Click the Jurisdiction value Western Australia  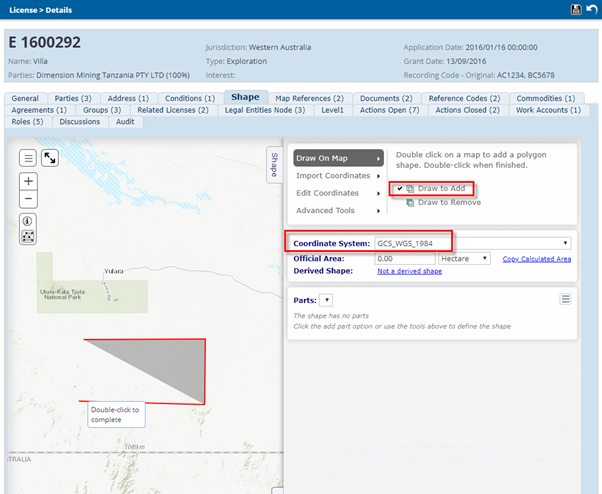(280, 48)
